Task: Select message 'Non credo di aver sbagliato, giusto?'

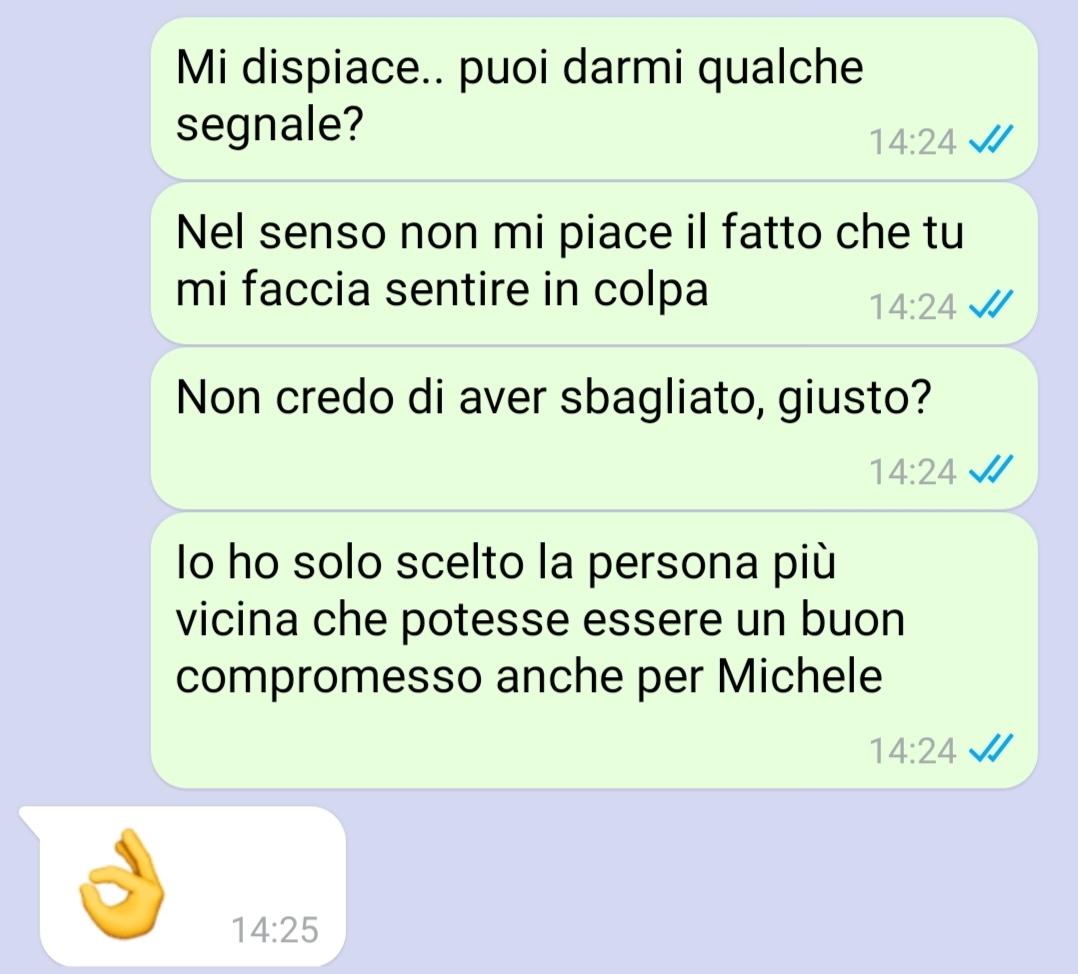Action: click(594, 428)
